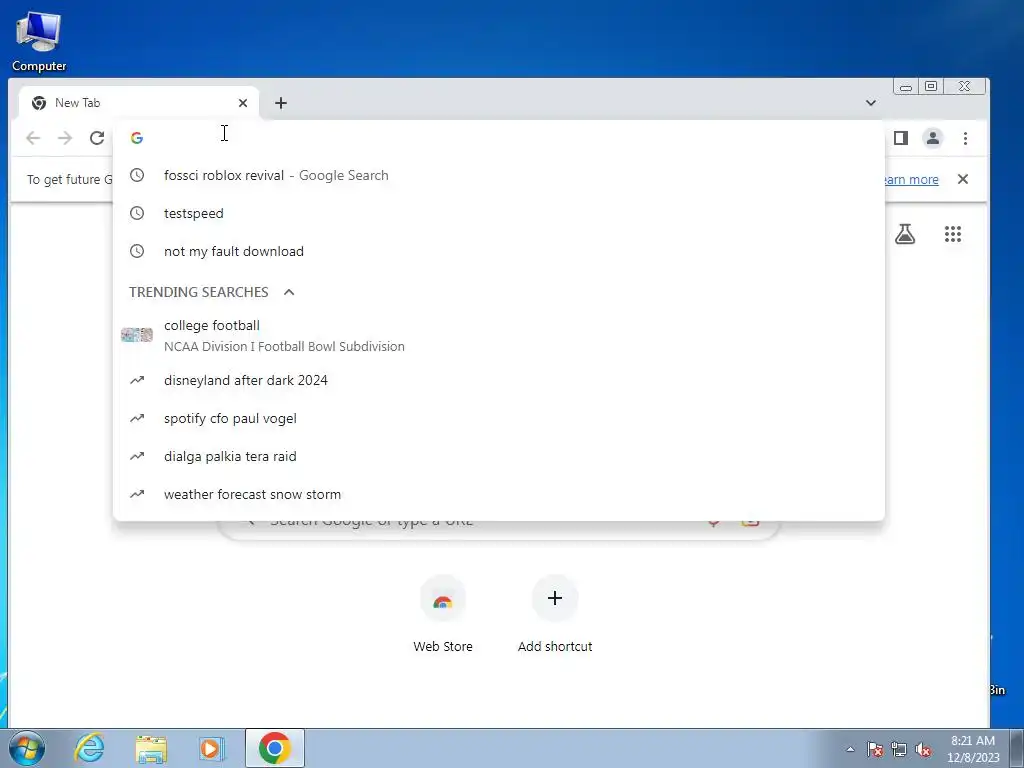Open the Google apps grid
The height and width of the screenshot is (768, 1024).
tap(953, 234)
